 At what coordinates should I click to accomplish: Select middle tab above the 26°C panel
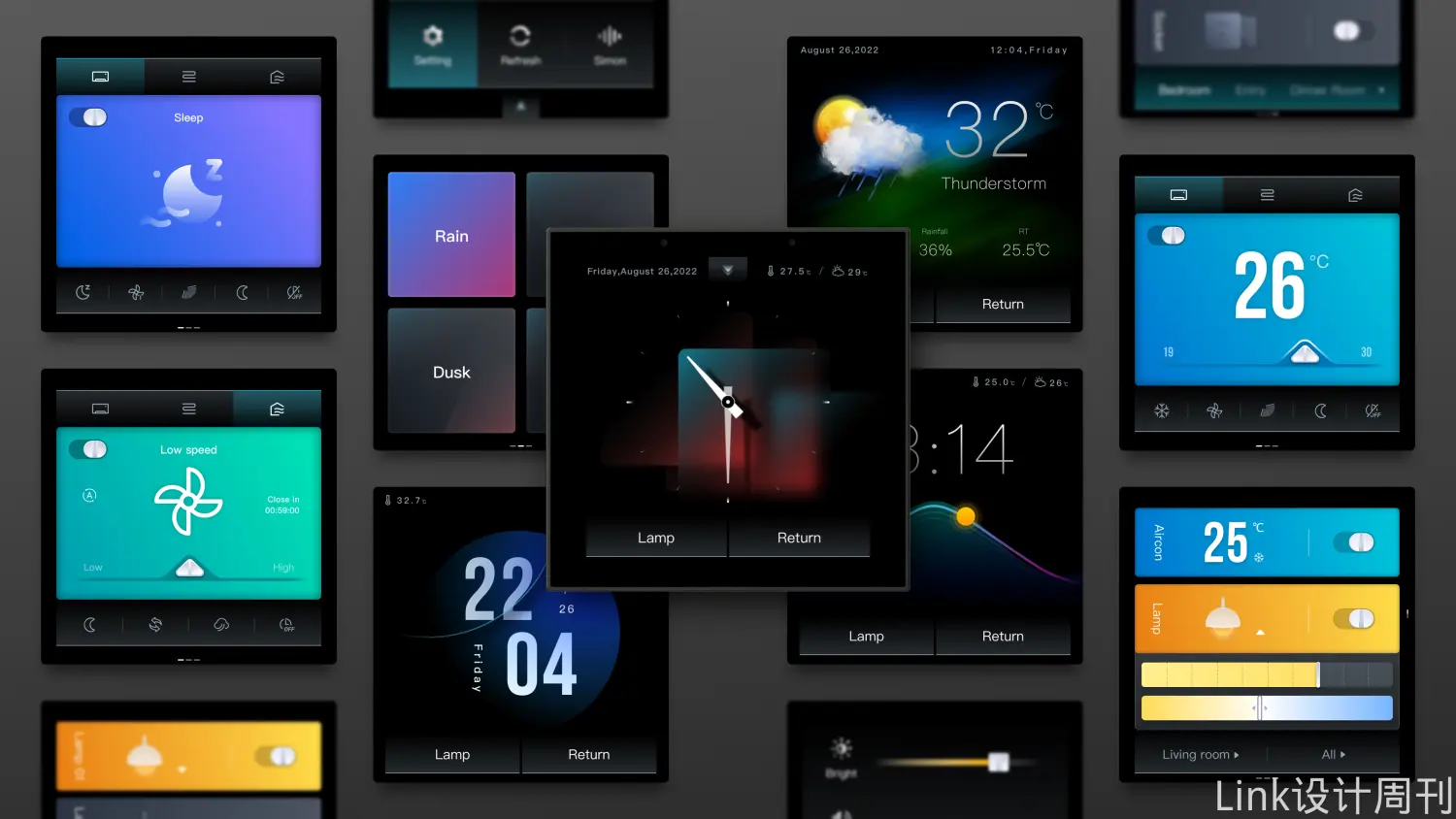point(1267,195)
